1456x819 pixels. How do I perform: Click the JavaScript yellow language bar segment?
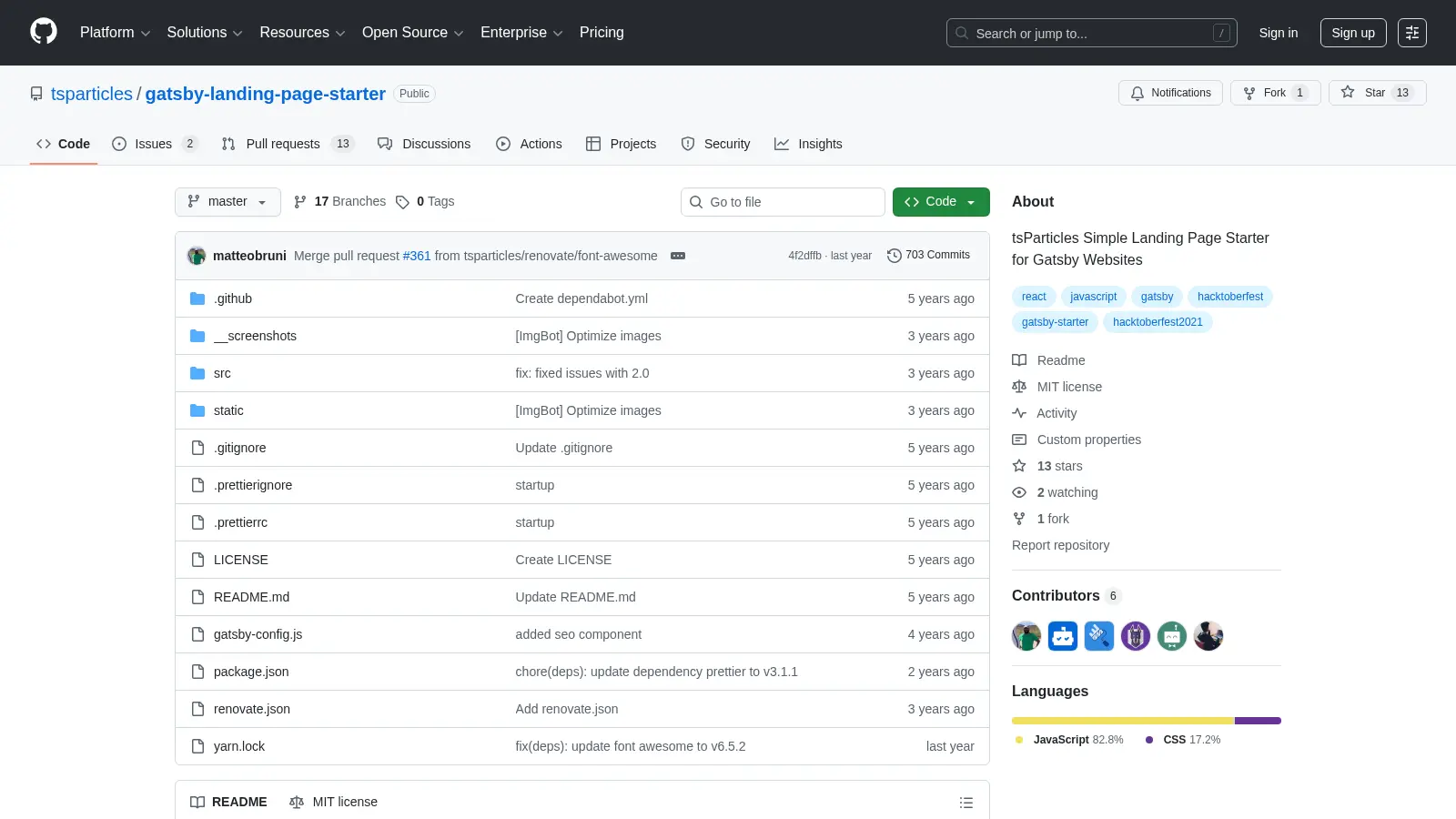[1123, 721]
